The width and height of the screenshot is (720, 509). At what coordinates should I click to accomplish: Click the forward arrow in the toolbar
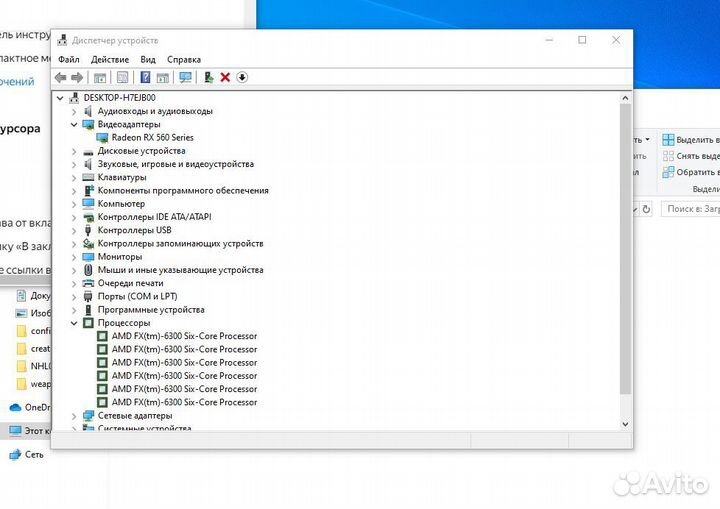click(77, 77)
